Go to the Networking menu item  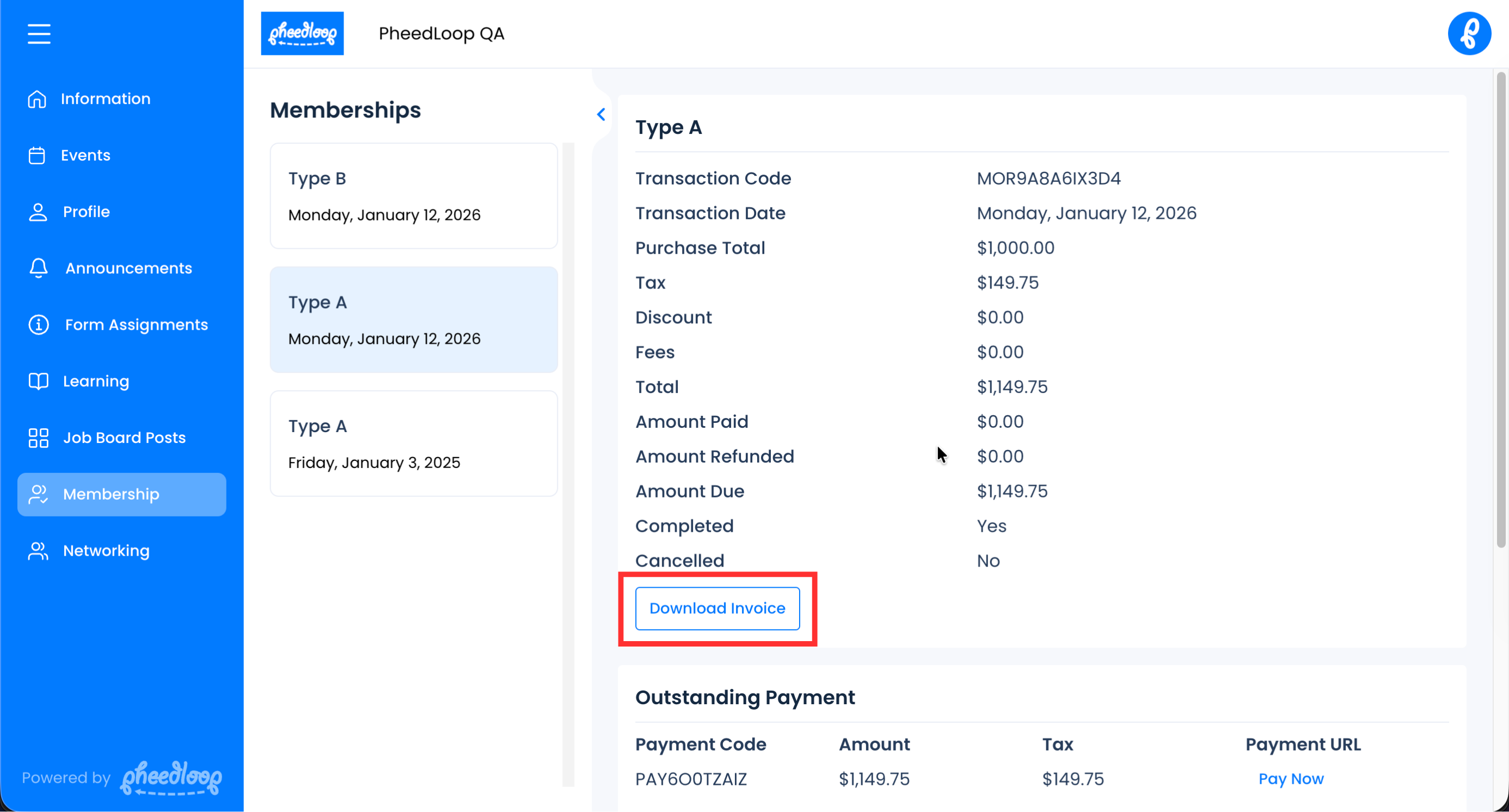click(x=106, y=551)
